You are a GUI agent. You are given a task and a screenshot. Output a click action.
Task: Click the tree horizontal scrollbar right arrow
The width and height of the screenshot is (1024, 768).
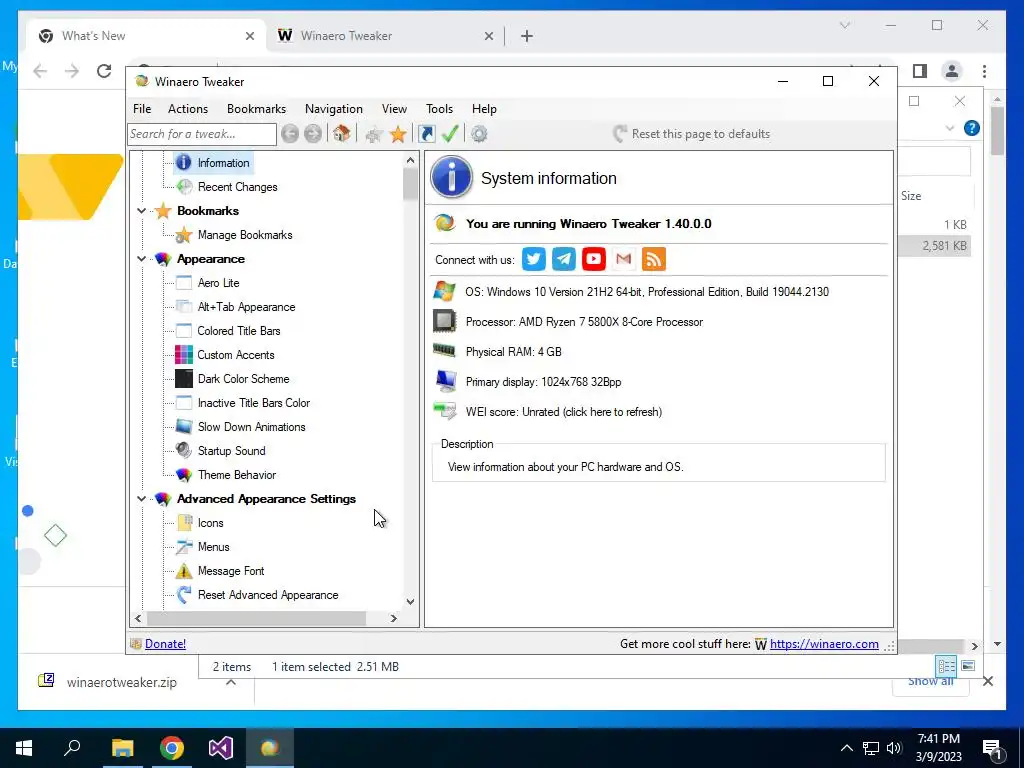pyautogui.click(x=394, y=618)
